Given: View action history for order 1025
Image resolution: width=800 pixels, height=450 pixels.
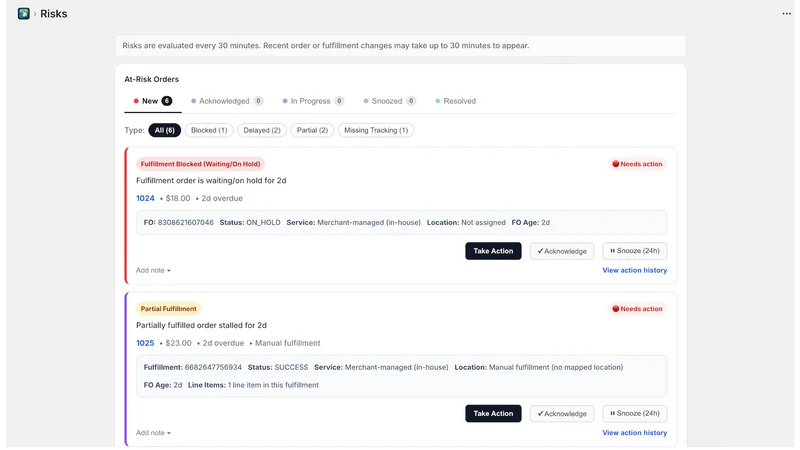Looking at the screenshot, I should (635, 433).
